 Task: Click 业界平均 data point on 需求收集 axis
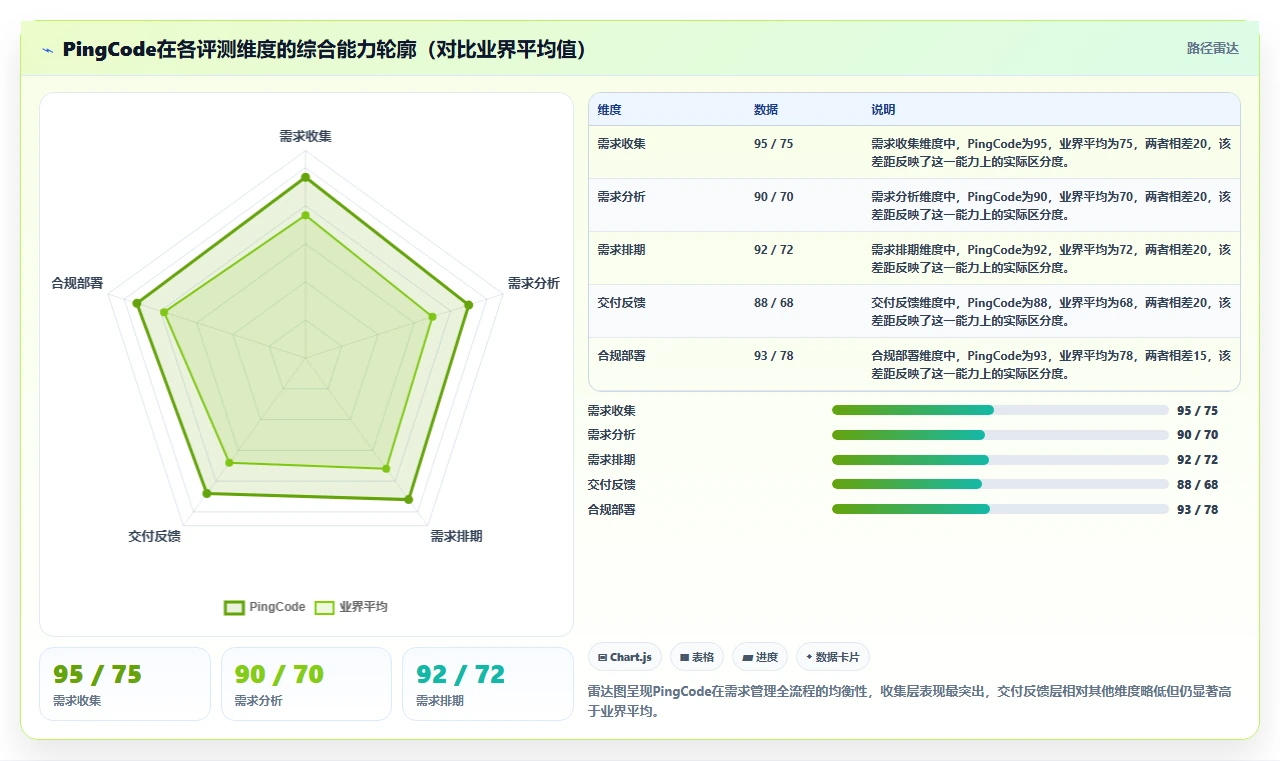305,215
